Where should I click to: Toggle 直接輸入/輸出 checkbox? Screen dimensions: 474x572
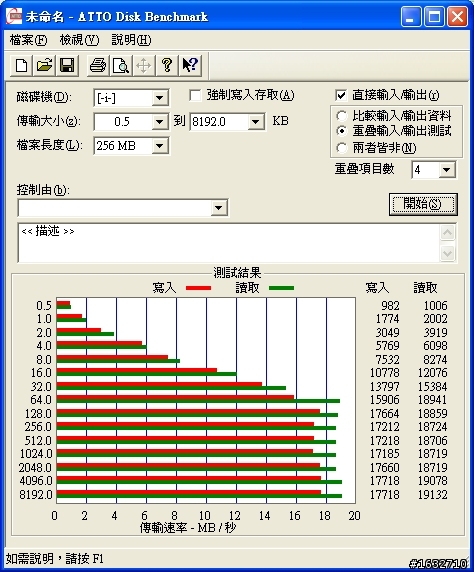point(341,96)
